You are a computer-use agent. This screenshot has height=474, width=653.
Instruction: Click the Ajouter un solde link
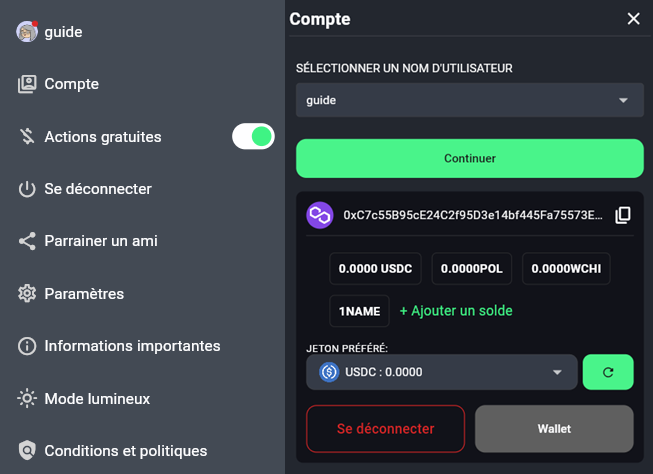tap(455, 311)
